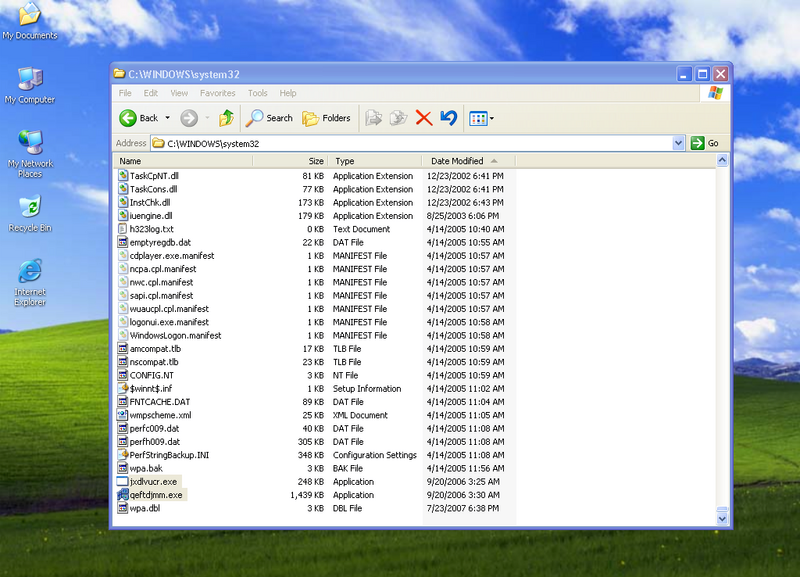This screenshot has width=800, height=577.
Task: Click the Copy To toolbar icon
Action: click(x=398, y=118)
